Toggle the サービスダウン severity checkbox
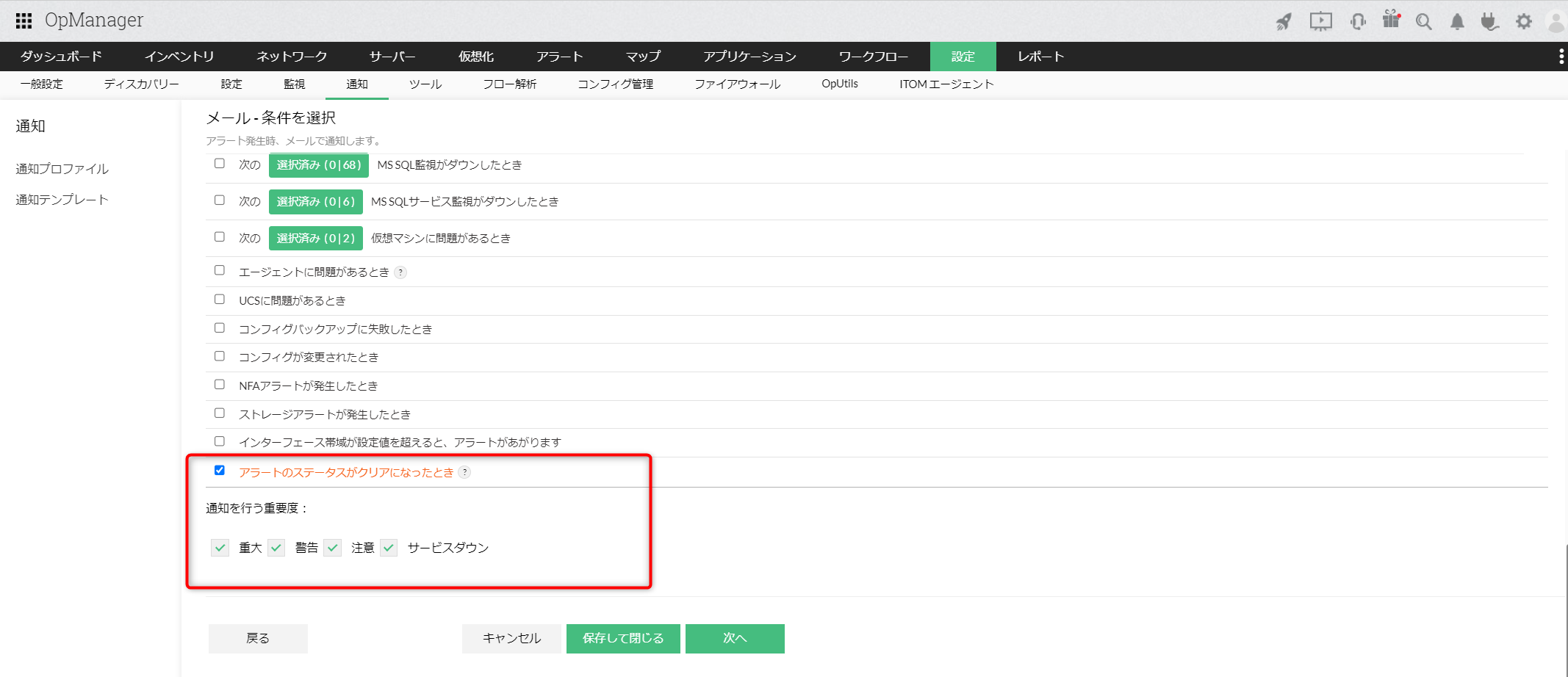Screen dimensions: 1568x677 point(389,548)
